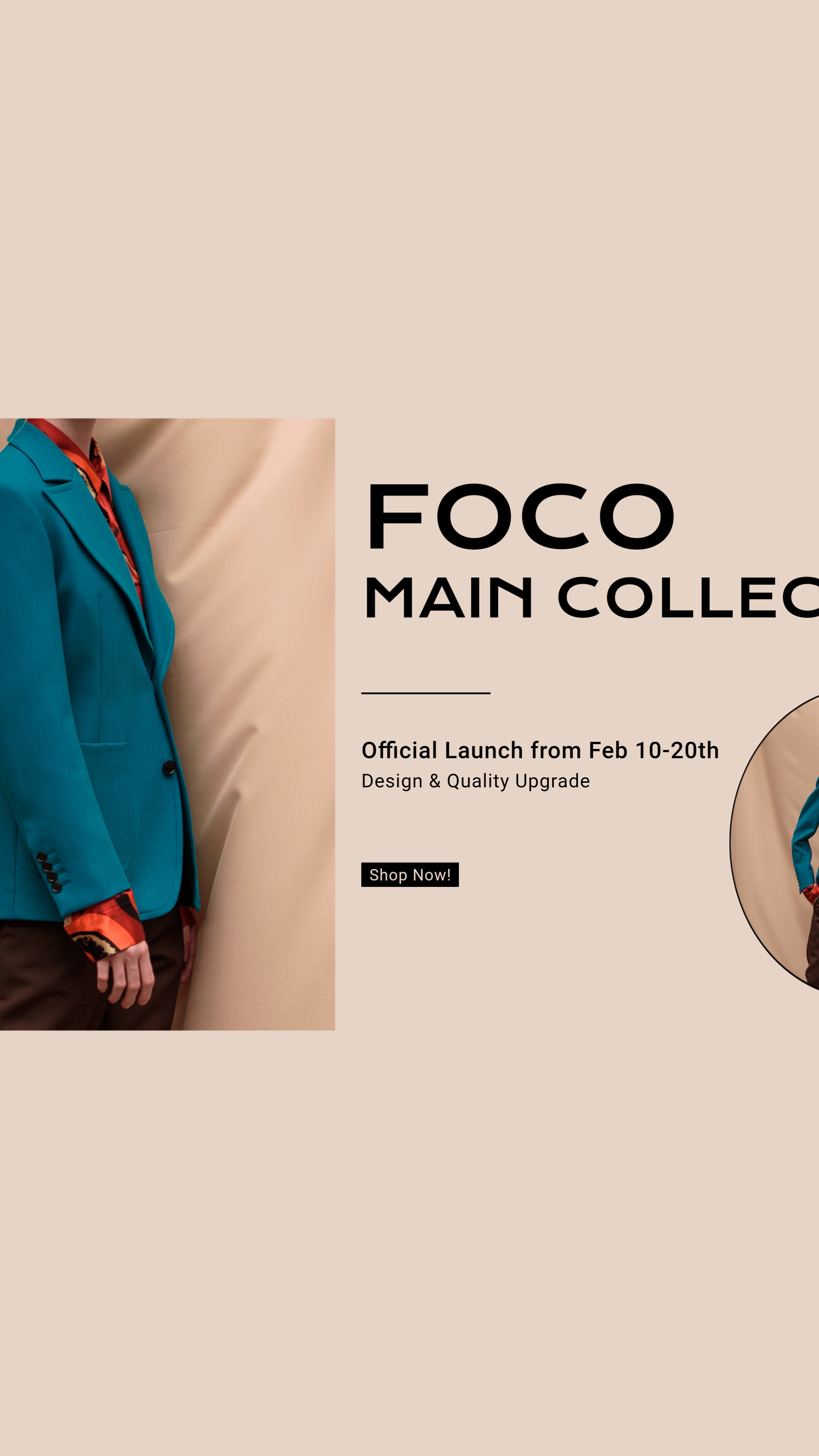Click the large teal blazer photo

tap(167, 724)
